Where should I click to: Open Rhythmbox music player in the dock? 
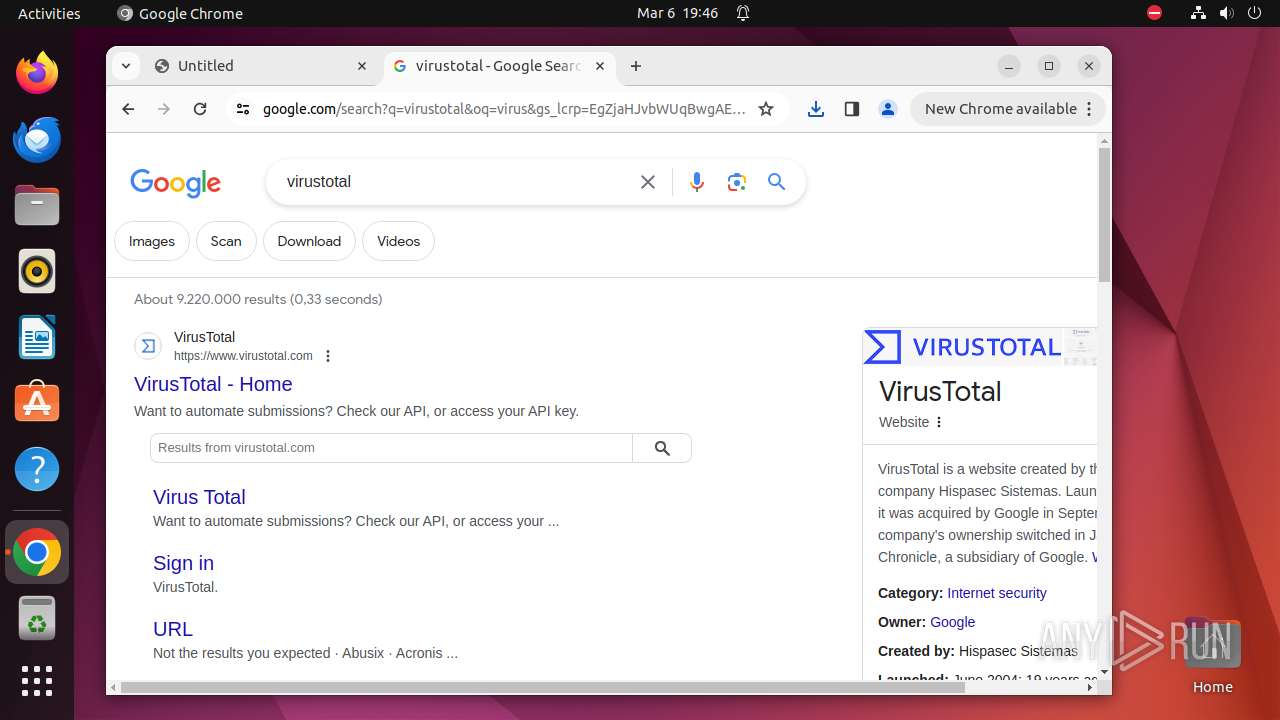coord(37,271)
